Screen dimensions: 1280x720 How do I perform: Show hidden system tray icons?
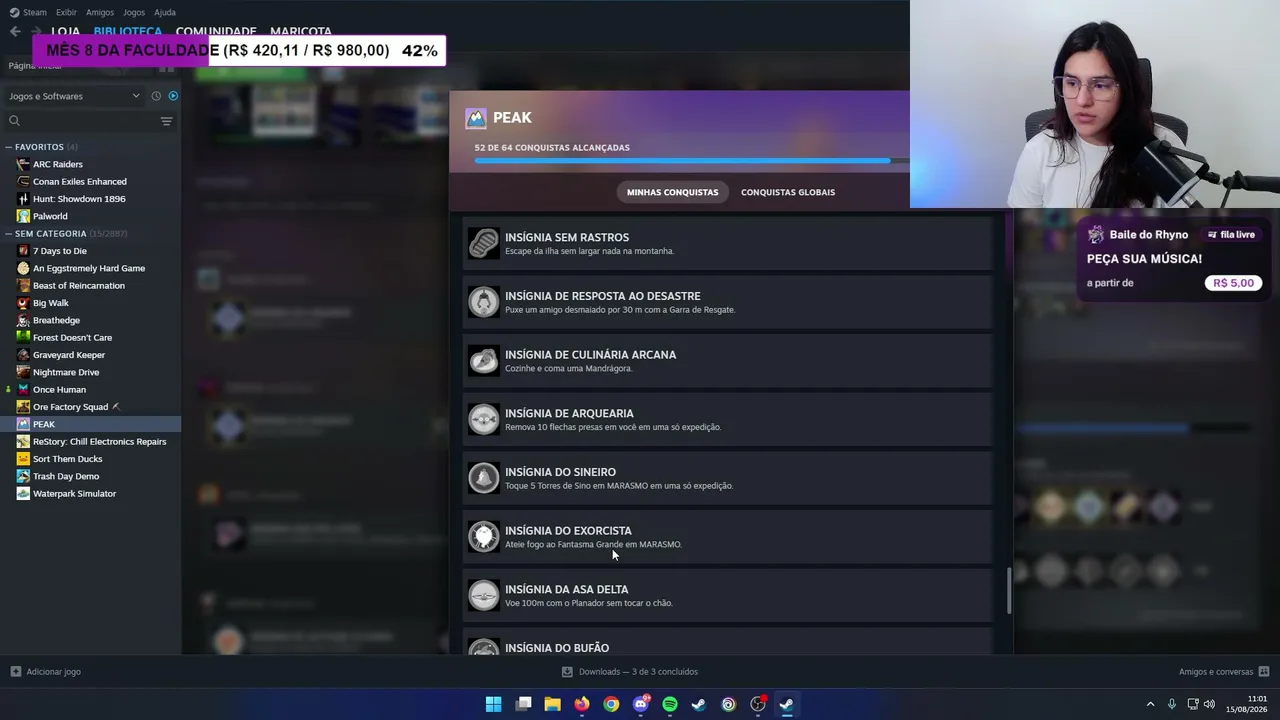point(1150,704)
